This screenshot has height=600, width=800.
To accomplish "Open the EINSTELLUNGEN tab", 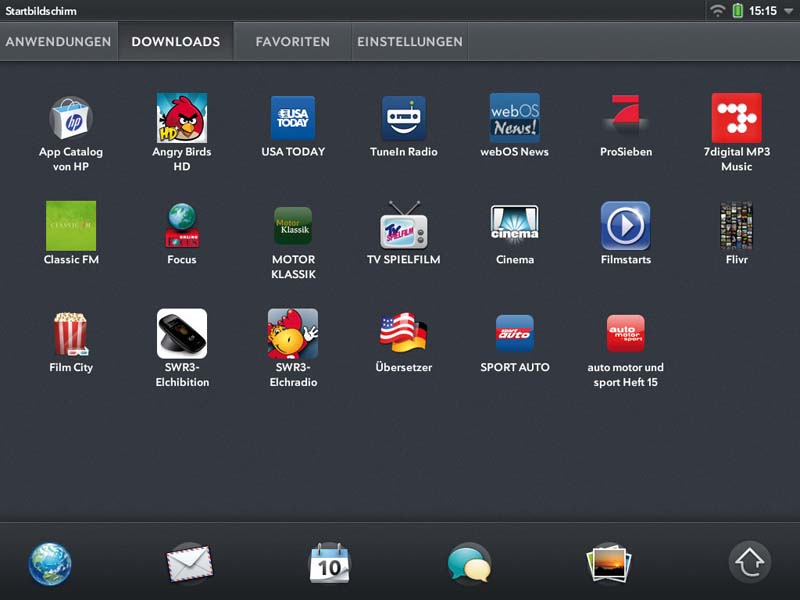I will coord(410,41).
